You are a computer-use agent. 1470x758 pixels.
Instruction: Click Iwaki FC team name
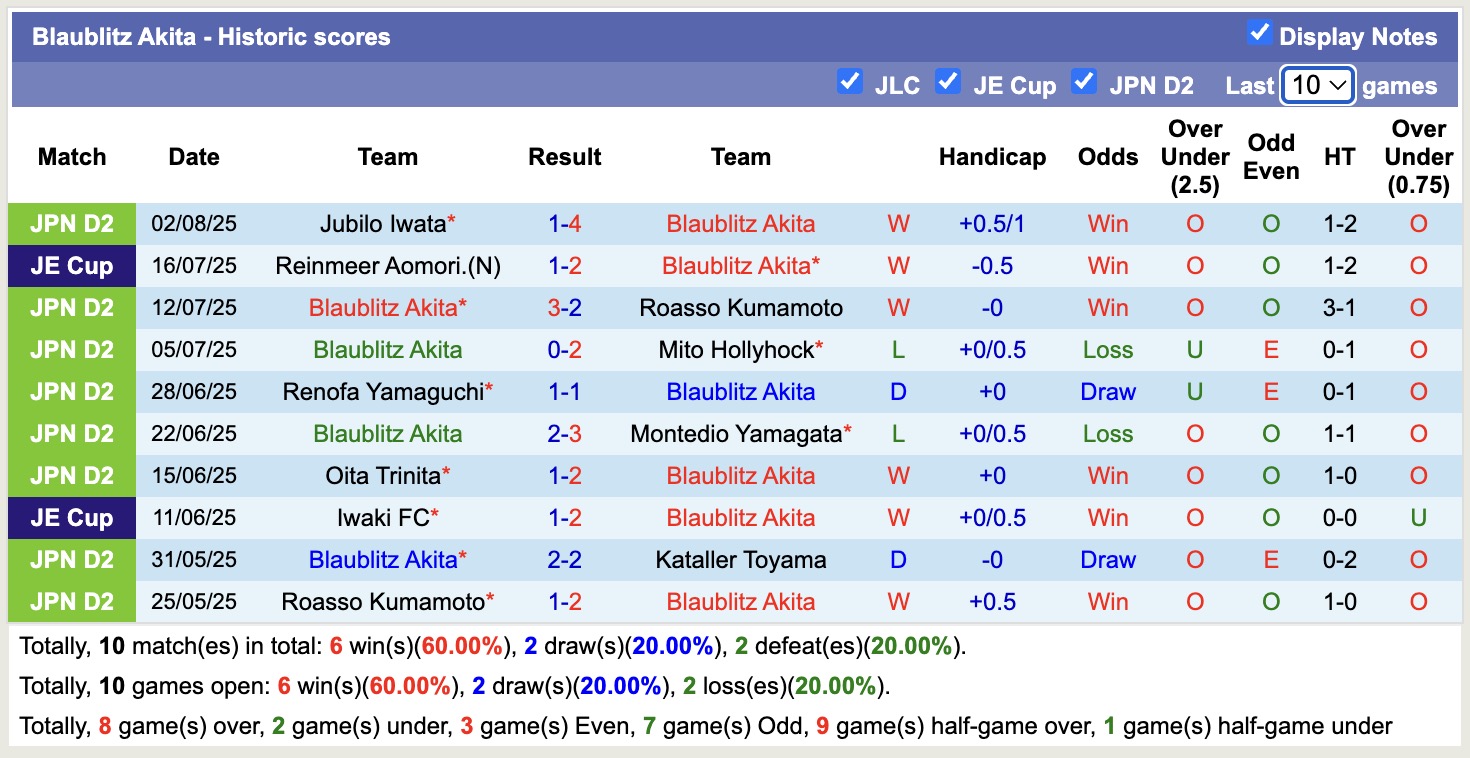pyautogui.click(x=383, y=518)
